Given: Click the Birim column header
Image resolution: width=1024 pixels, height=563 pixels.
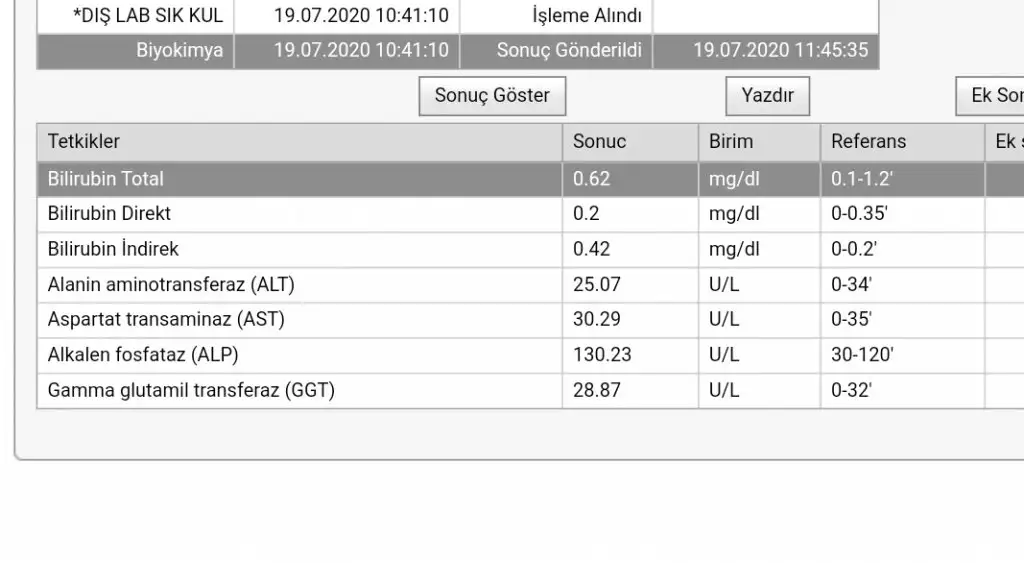Looking at the screenshot, I should [760, 142].
